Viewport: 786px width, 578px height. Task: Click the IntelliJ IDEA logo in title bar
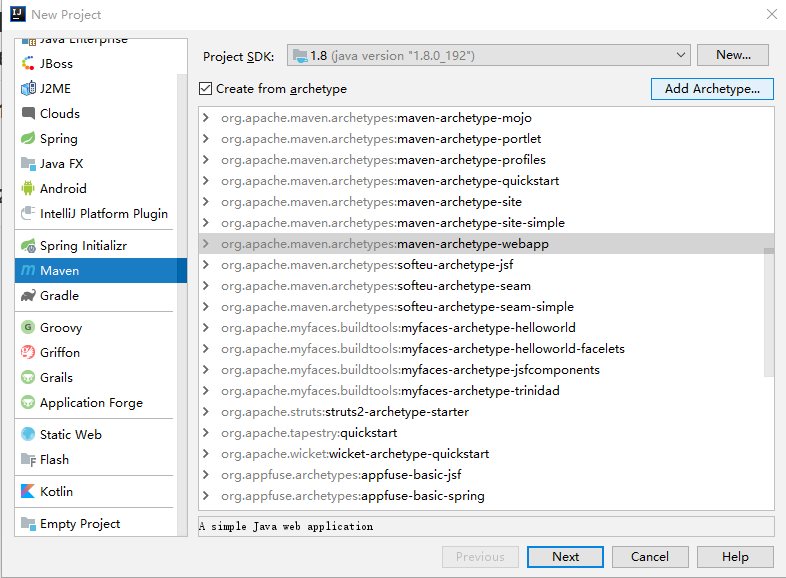pyautogui.click(x=18, y=14)
